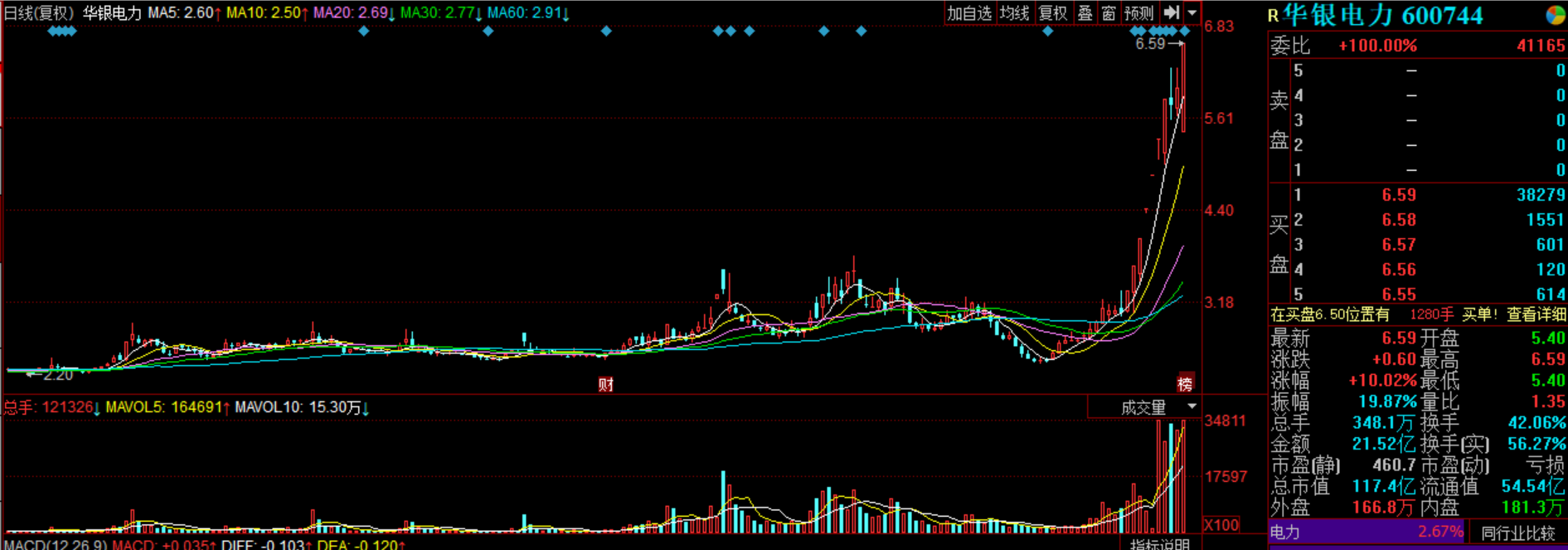1568x550 pixels.
Task: Click the 查看详细 link
Action: pyautogui.click(x=1536, y=314)
